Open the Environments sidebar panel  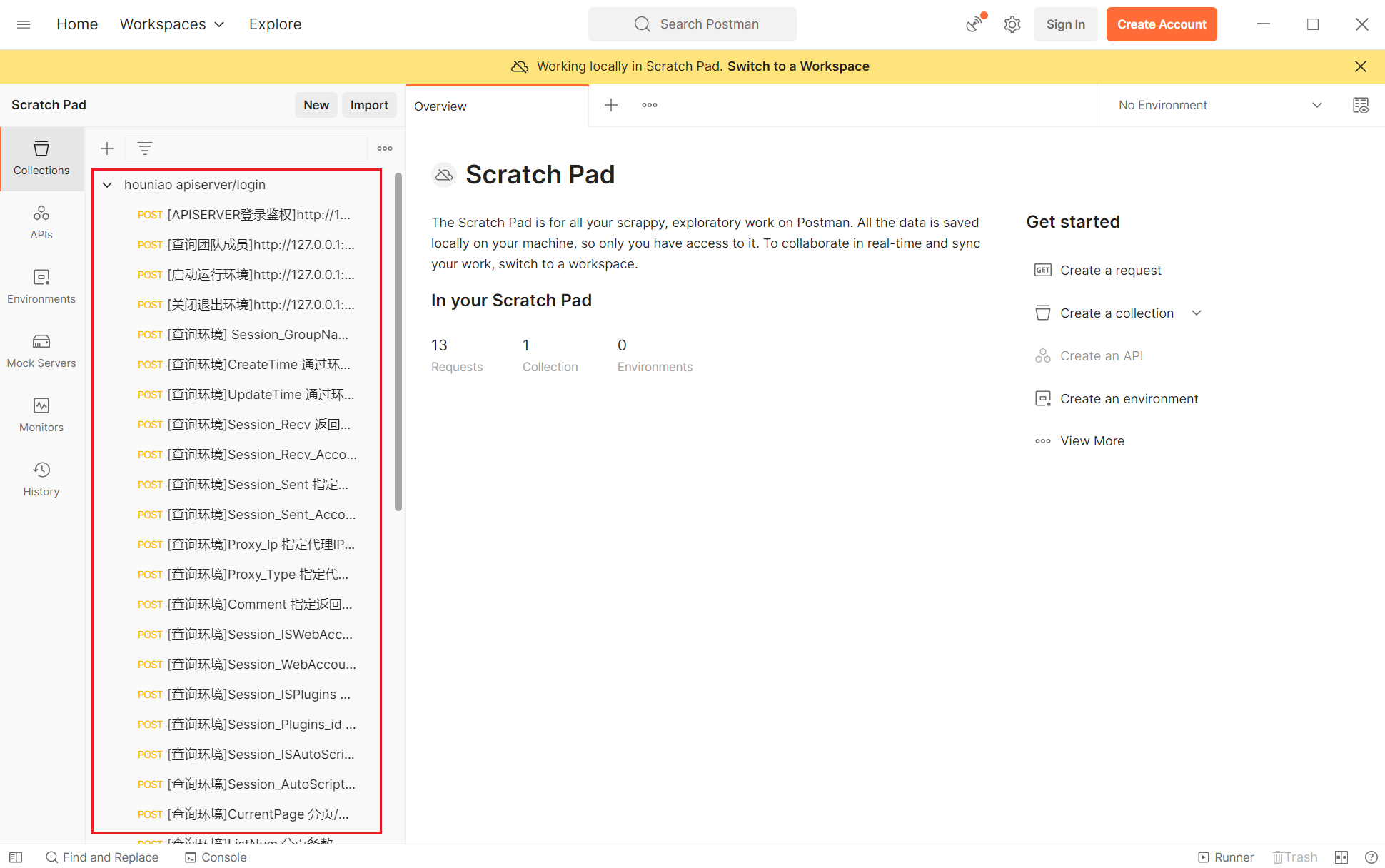[x=41, y=287]
